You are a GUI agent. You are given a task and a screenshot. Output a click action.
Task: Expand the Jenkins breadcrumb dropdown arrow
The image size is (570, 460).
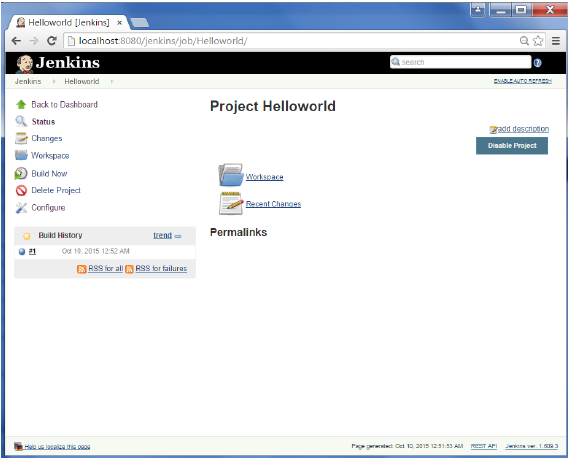tap(54, 81)
